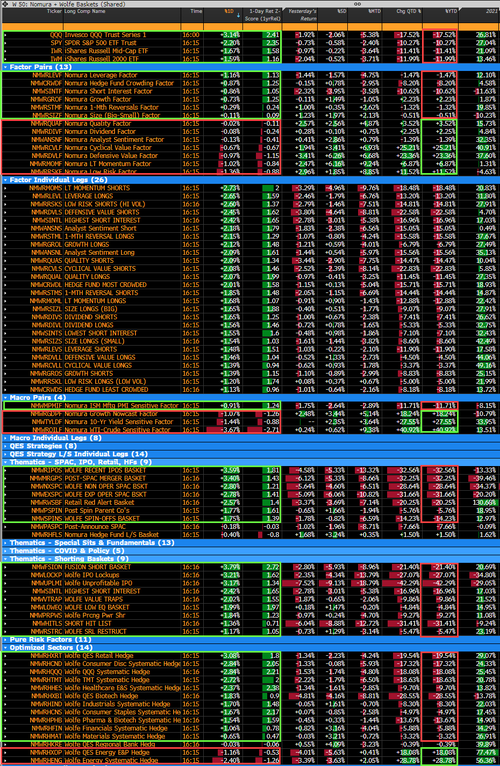Click the 1-Day Ret Z-Score column header
Screen dimensions: 500x766
pos(262,15)
